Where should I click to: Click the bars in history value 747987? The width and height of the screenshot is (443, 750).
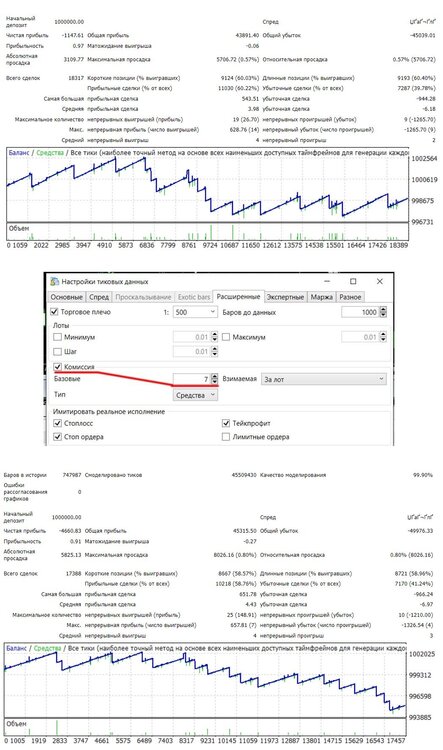(x=72, y=475)
